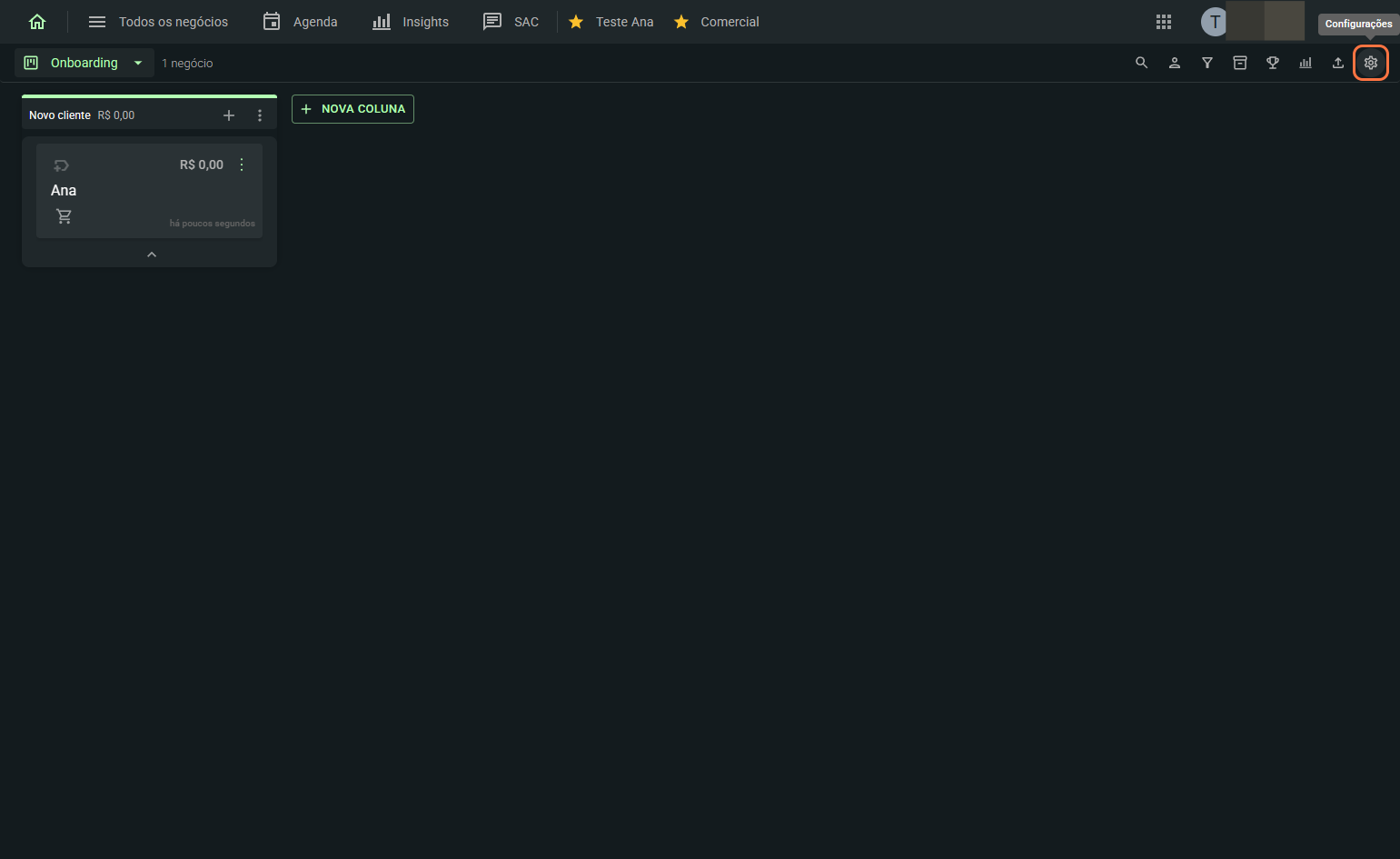Click the tag icon on Ana card
Viewport: 1400px width, 859px height.
61,165
